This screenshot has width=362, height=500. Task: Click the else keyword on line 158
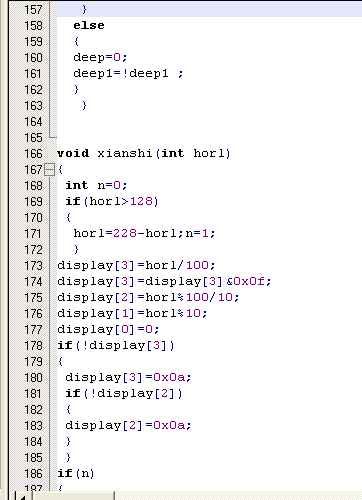[89, 25]
